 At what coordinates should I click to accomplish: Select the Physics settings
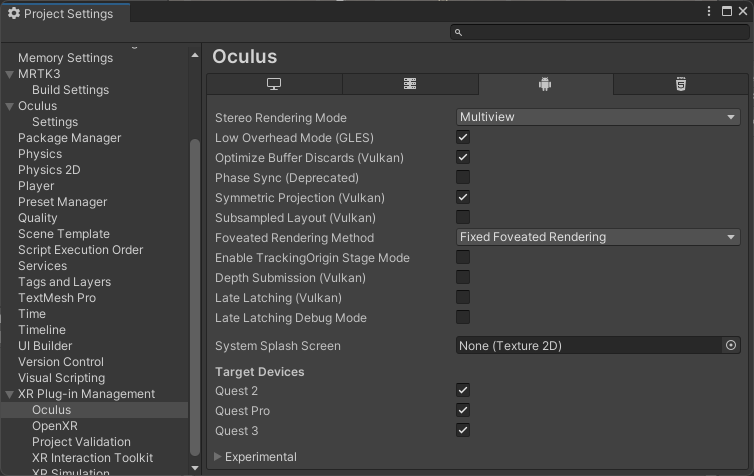(40, 154)
